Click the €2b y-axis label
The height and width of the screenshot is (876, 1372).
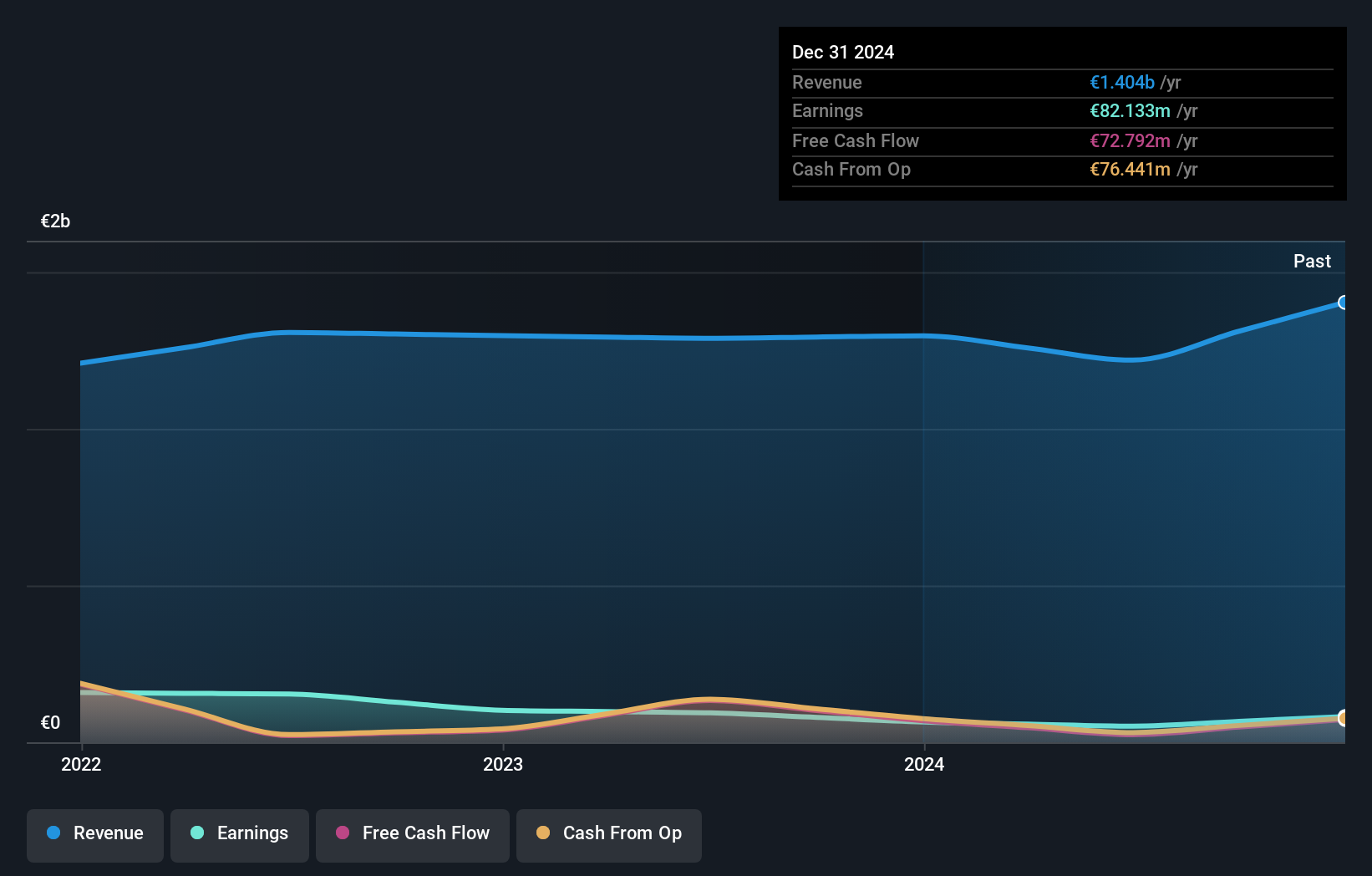[55, 221]
